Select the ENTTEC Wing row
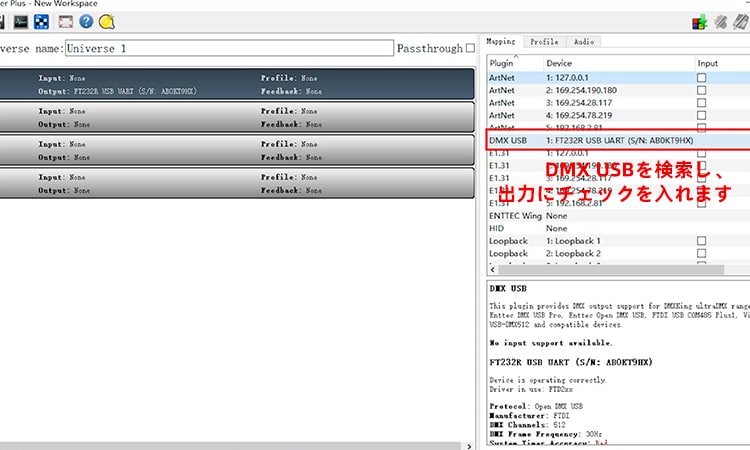The image size is (750, 450). [x=619, y=216]
